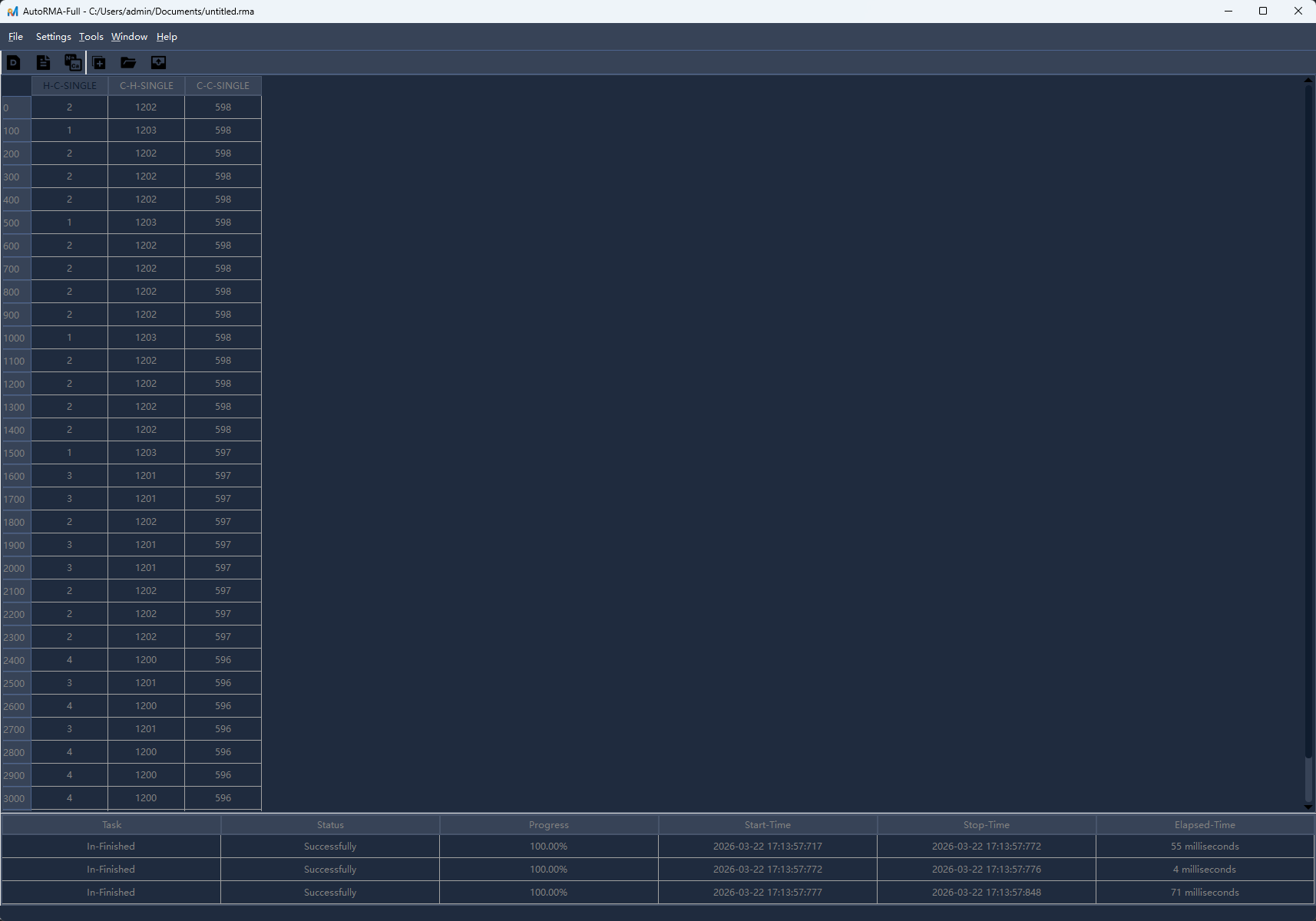
Task: Click the Progress column header in task list
Action: (x=548, y=825)
